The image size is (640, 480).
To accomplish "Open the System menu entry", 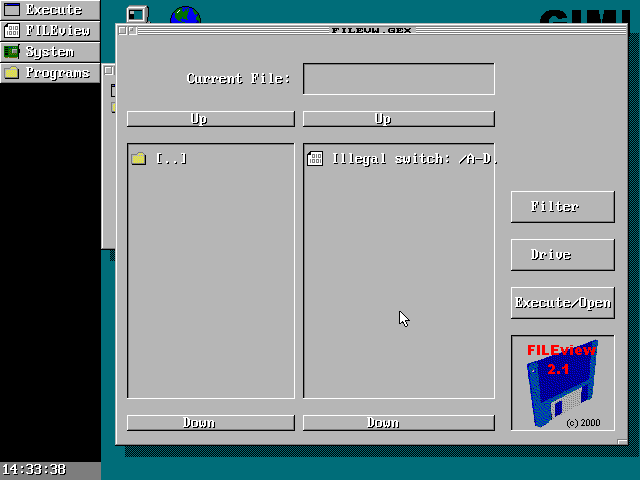I will click(50, 52).
